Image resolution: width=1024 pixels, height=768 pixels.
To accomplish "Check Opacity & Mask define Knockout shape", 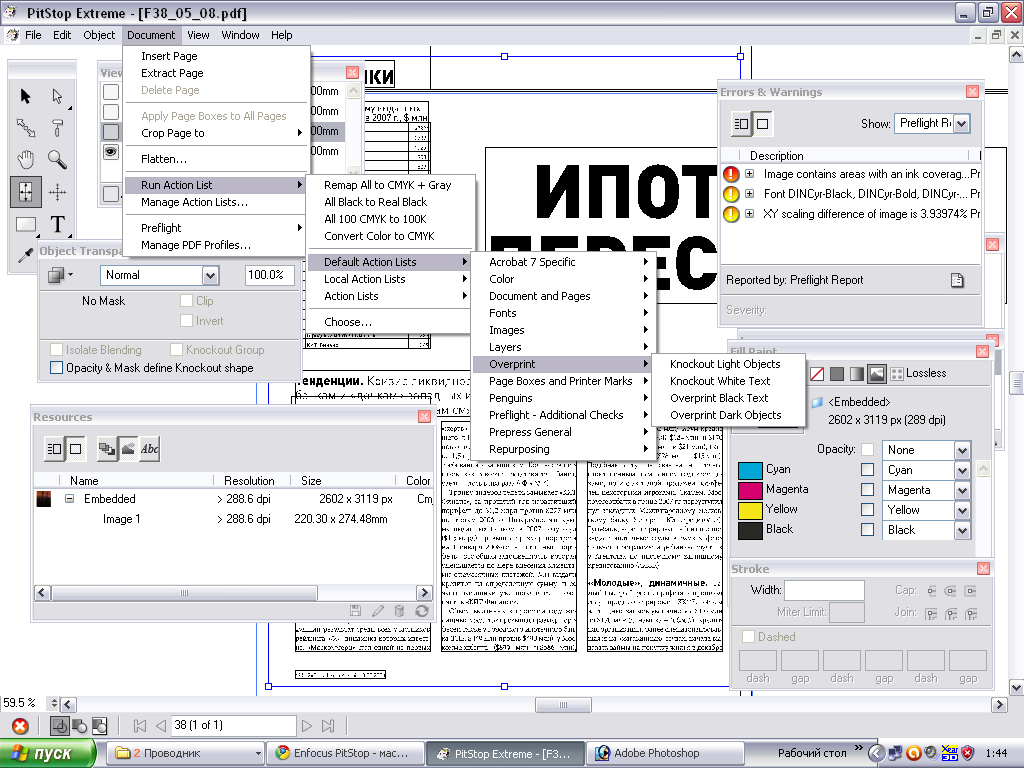I will coord(57,368).
